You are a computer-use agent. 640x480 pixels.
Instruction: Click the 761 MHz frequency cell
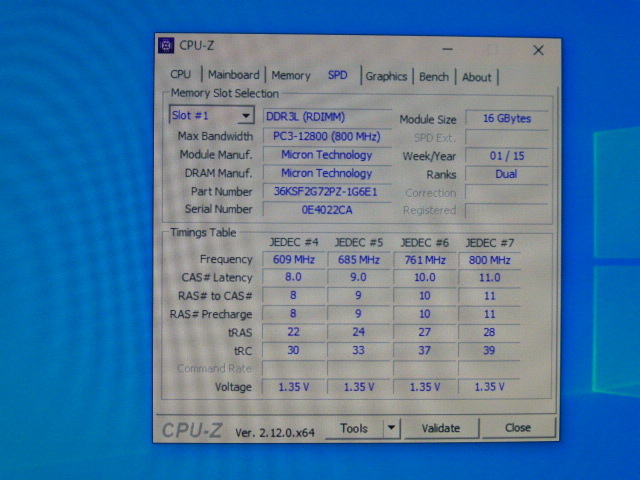coord(424,260)
